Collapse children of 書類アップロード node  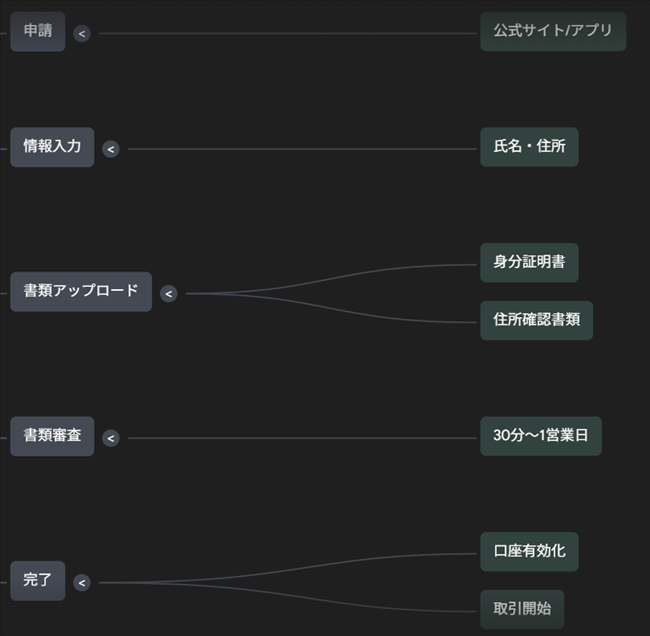pos(168,293)
